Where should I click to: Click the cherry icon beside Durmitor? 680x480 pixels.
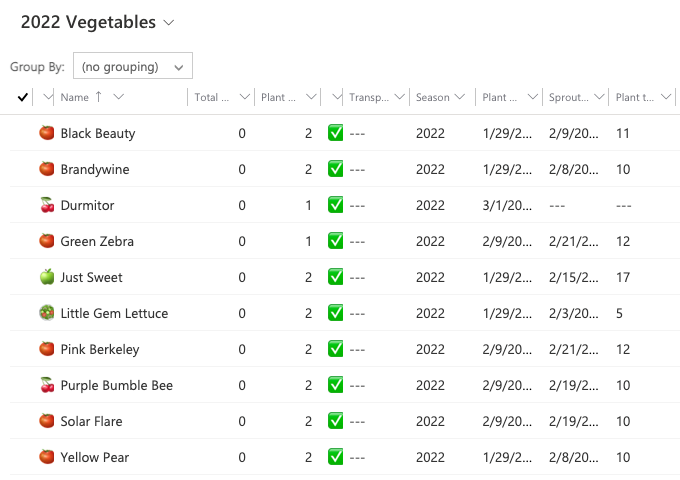click(x=47, y=205)
